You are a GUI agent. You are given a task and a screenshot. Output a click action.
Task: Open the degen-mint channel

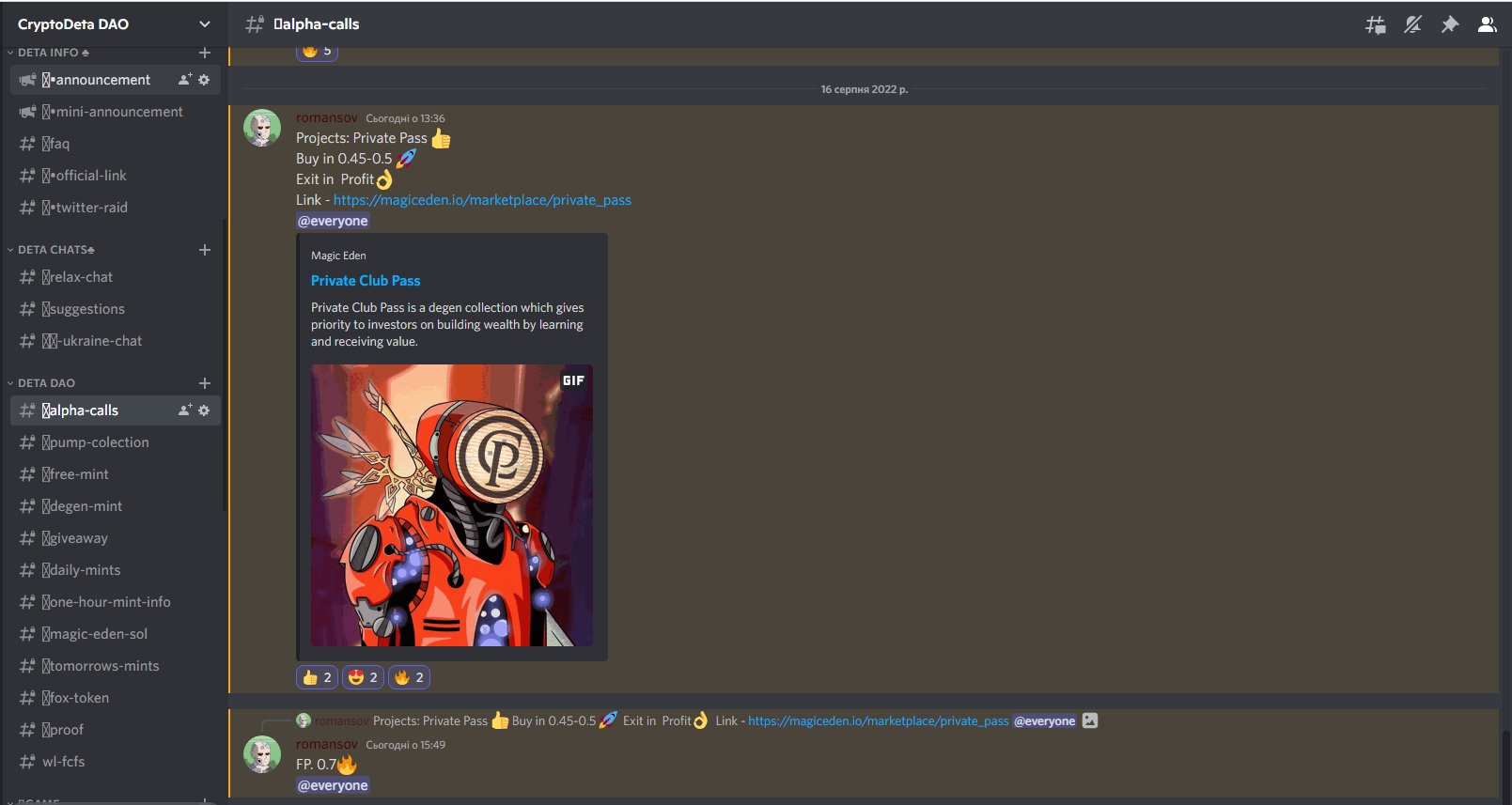pos(115,506)
